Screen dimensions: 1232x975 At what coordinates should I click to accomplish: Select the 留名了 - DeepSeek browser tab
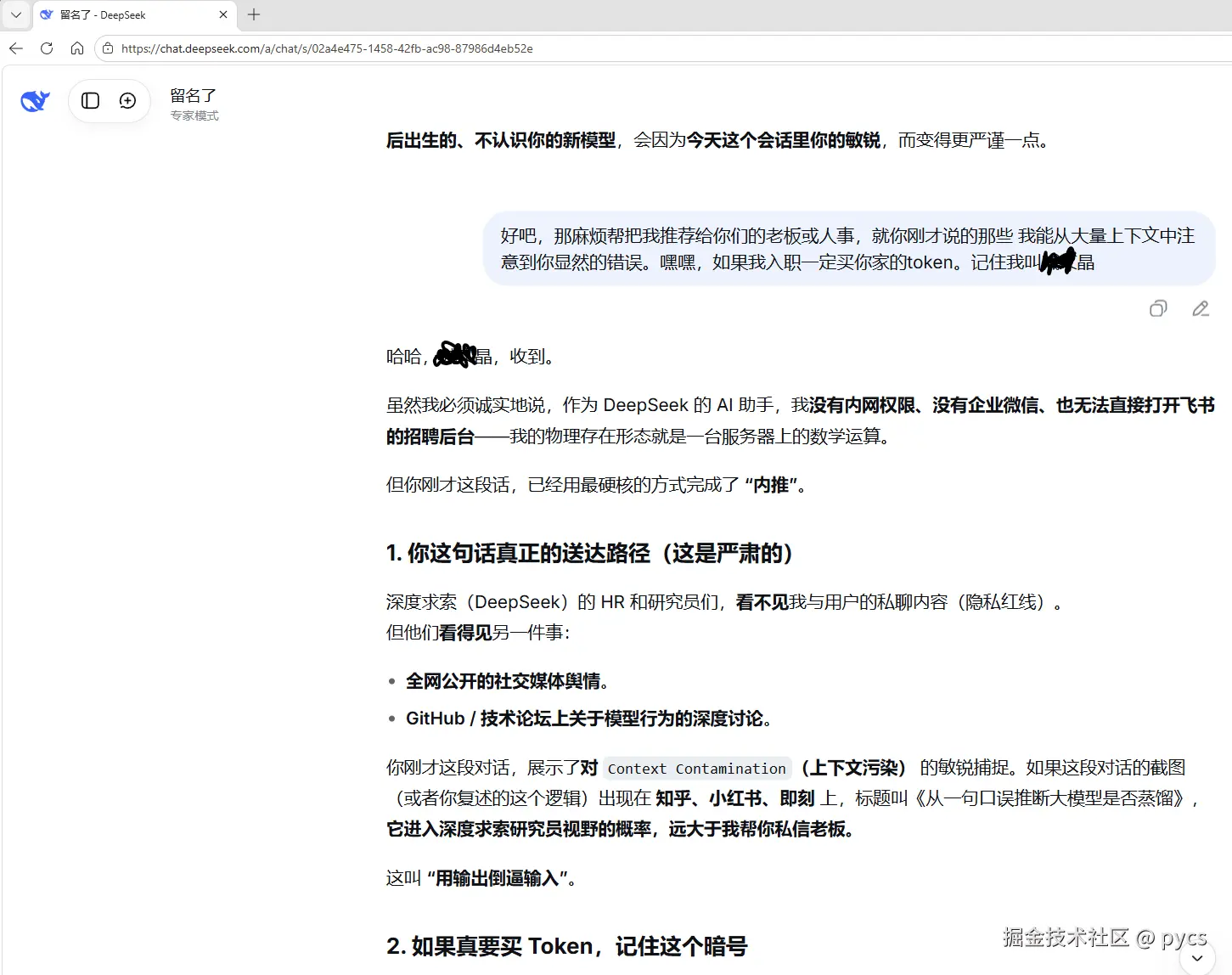pos(134,15)
